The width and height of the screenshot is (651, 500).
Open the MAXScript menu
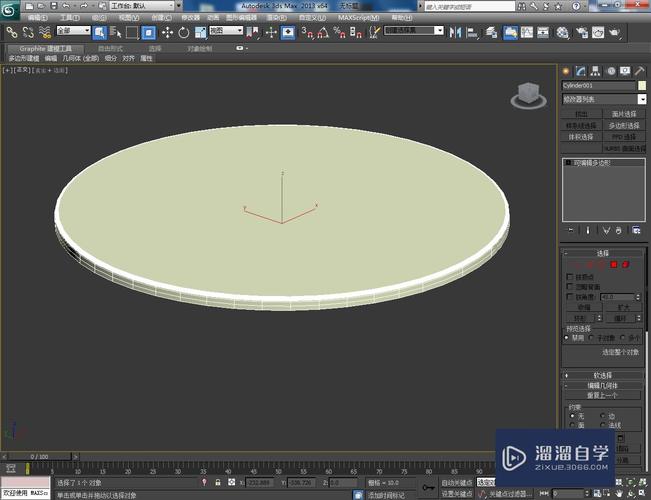pyautogui.click(x=358, y=18)
